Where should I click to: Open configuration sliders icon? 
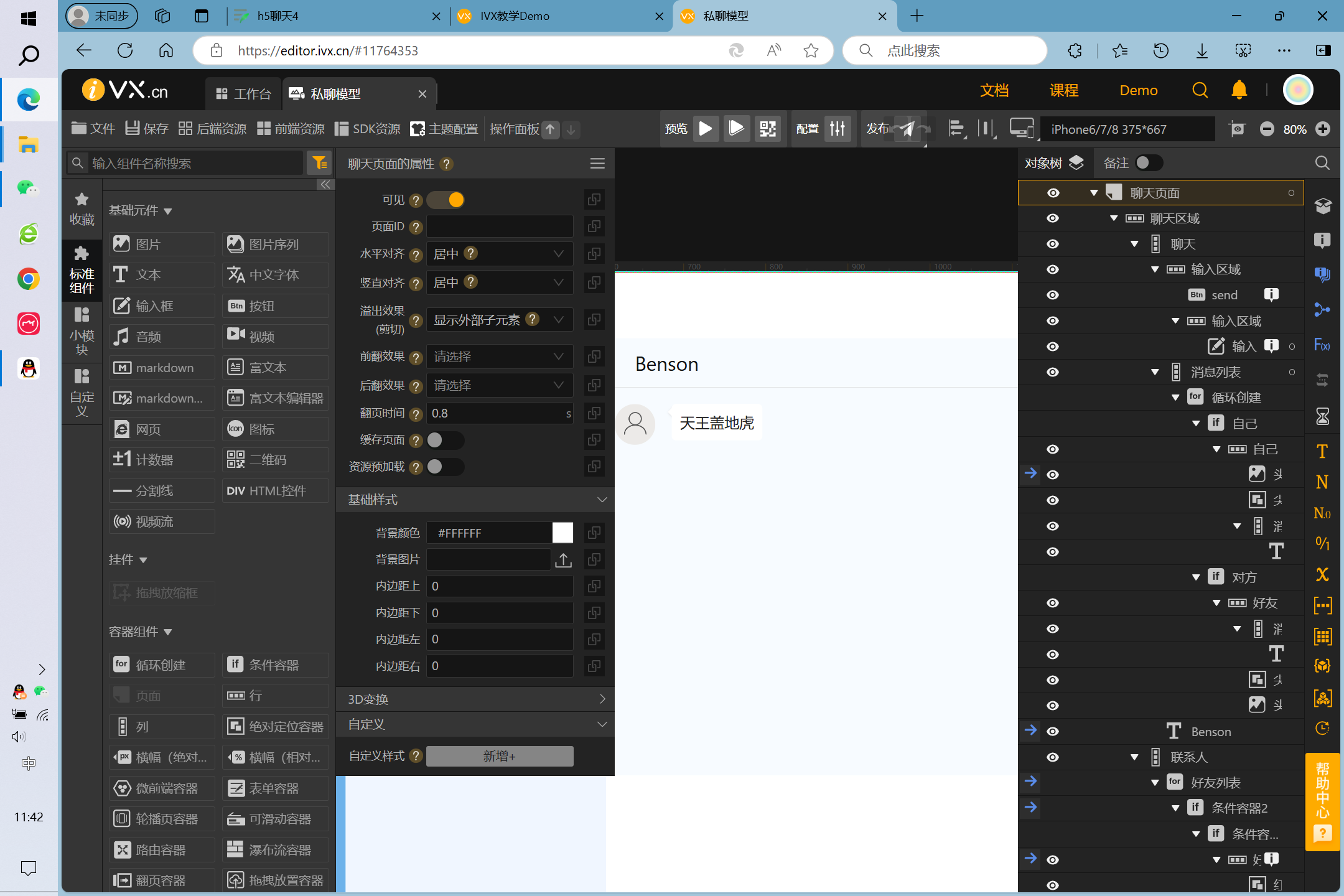838,129
